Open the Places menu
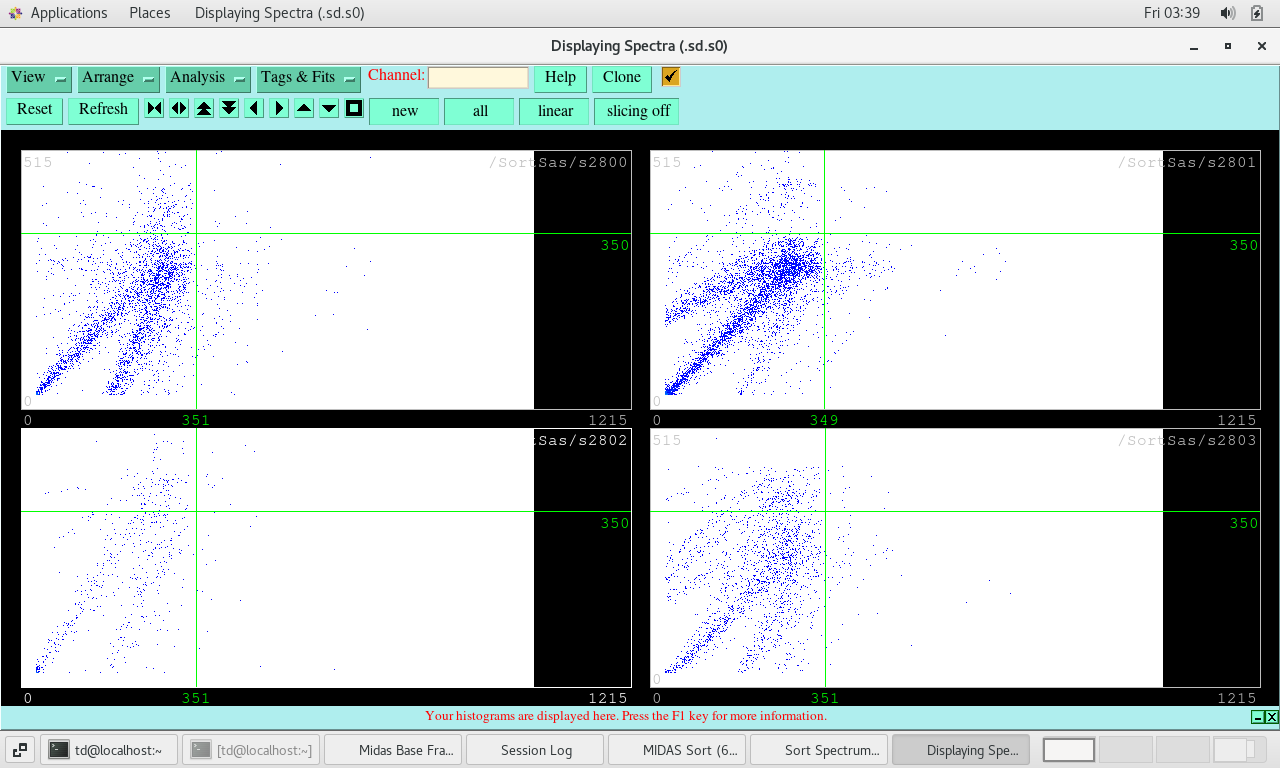 [150, 13]
